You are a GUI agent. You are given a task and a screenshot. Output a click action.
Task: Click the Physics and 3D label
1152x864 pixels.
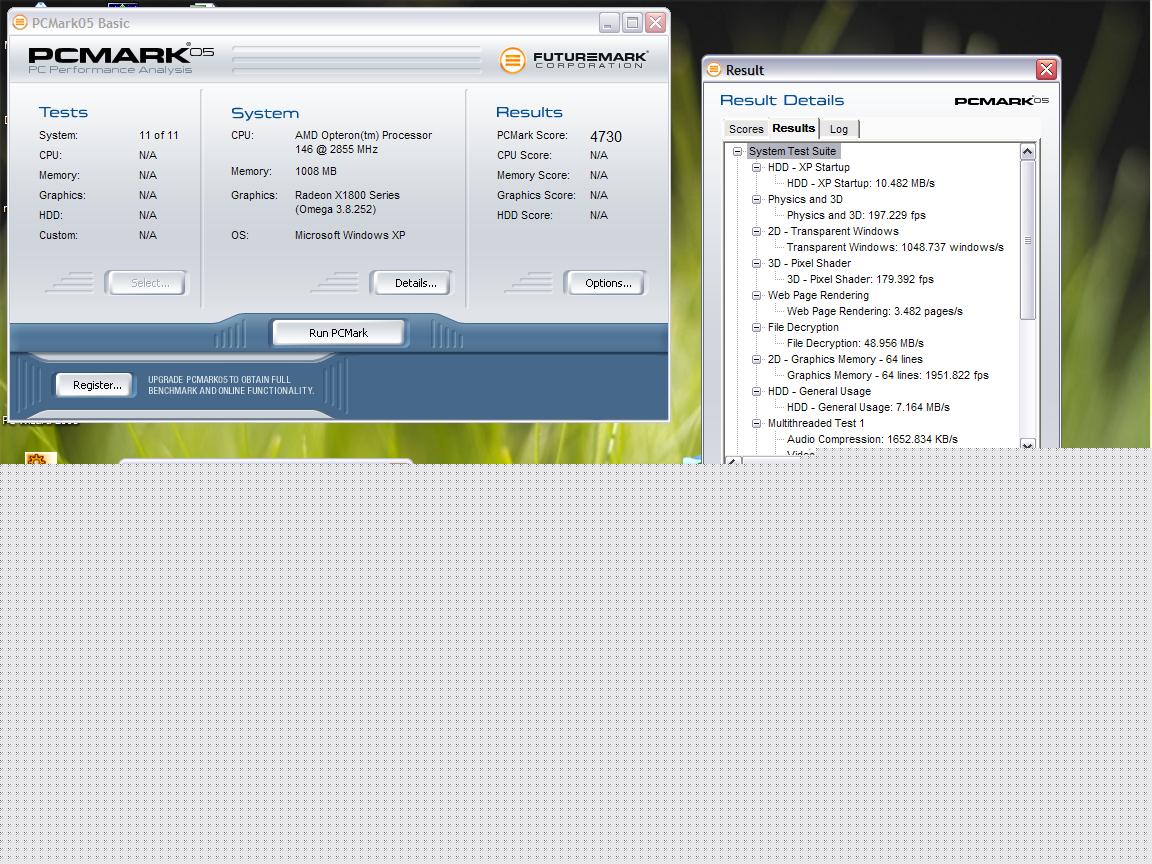(x=804, y=199)
